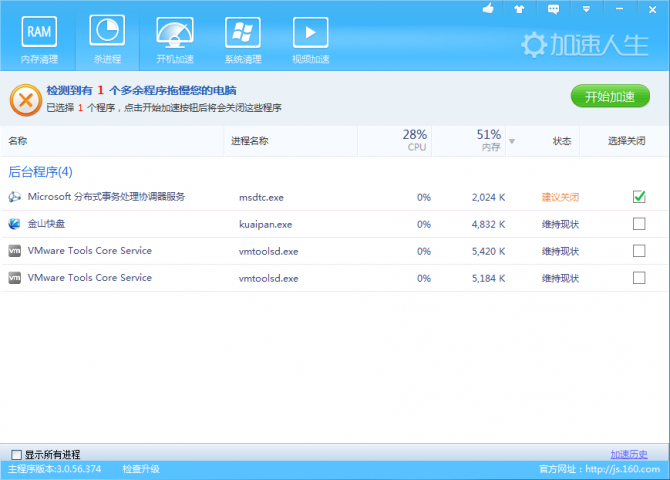Select the 杀进程 pie chart icon
Viewport: 670px width, 480px height.
106,40
